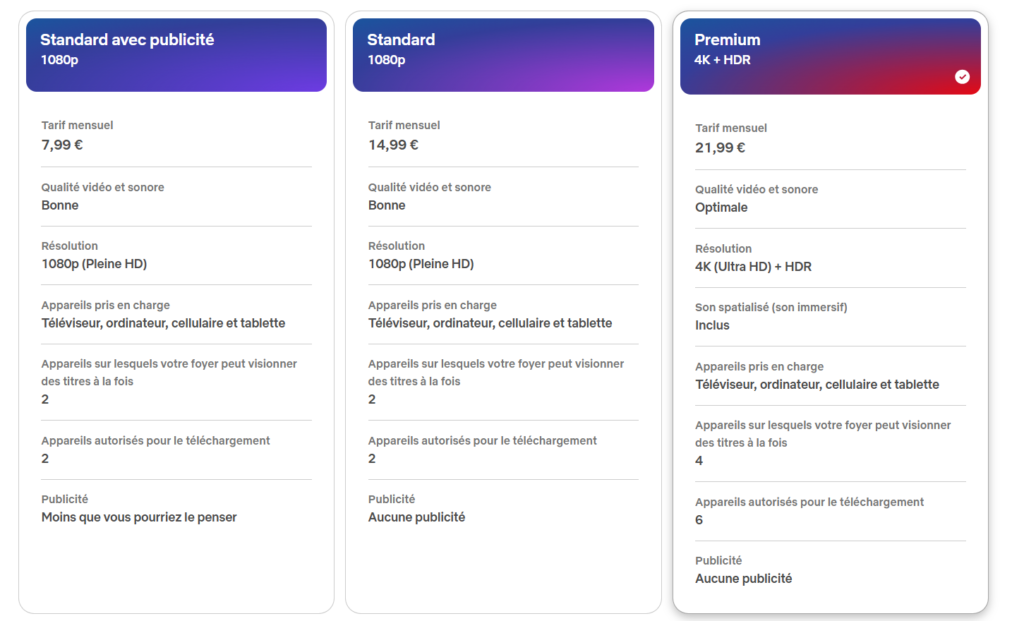The height and width of the screenshot is (621, 1024).
Task: Click the 21,99 € monthly price
Action: click(x=720, y=148)
